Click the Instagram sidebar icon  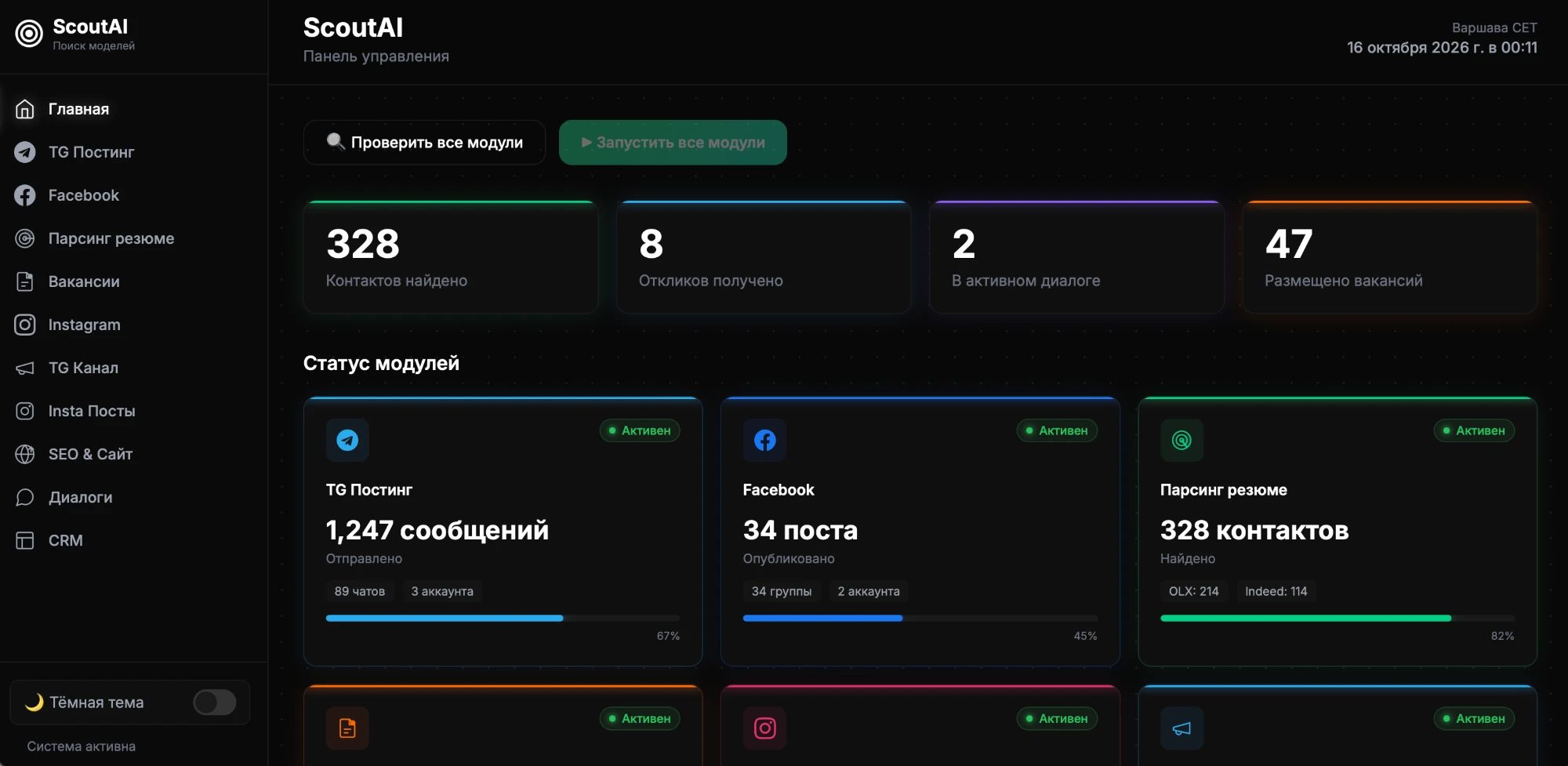pyautogui.click(x=25, y=325)
